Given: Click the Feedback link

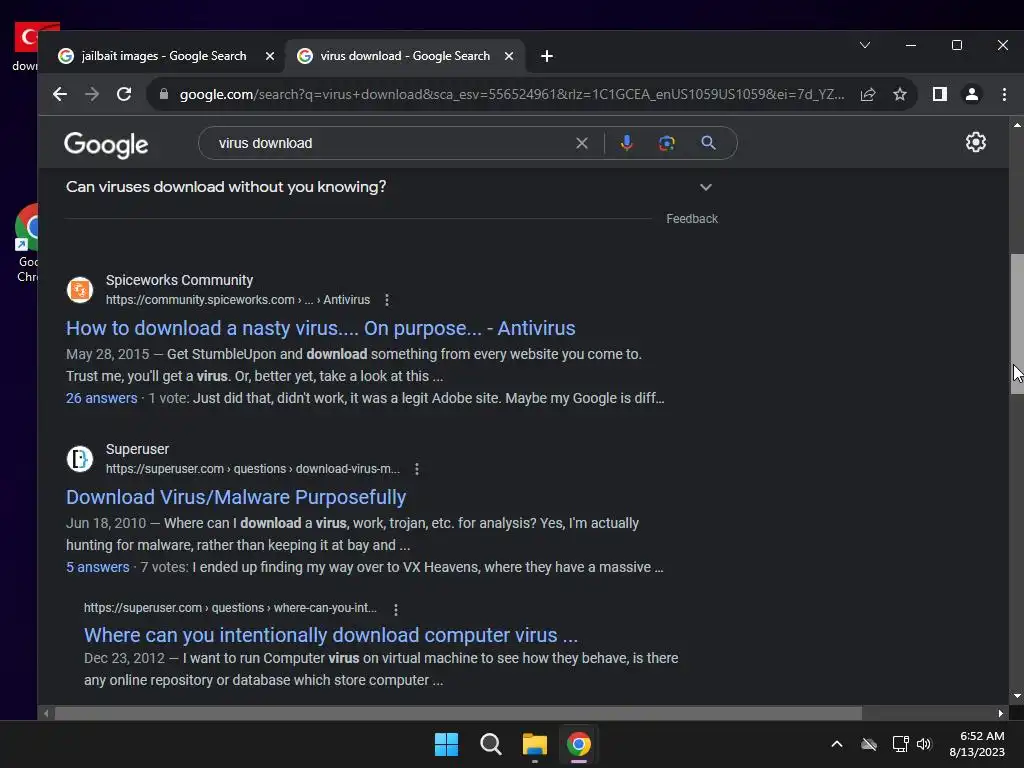Looking at the screenshot, I should 692,219.
